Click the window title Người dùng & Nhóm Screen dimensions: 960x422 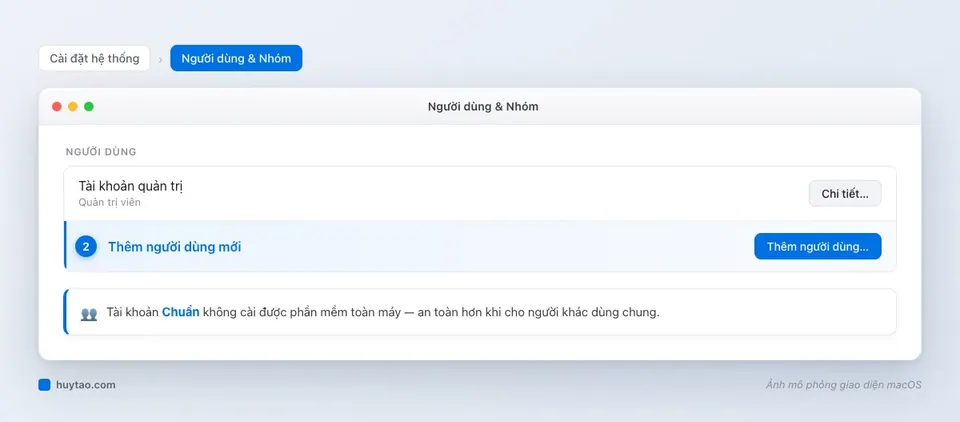[x=483, y=107]
